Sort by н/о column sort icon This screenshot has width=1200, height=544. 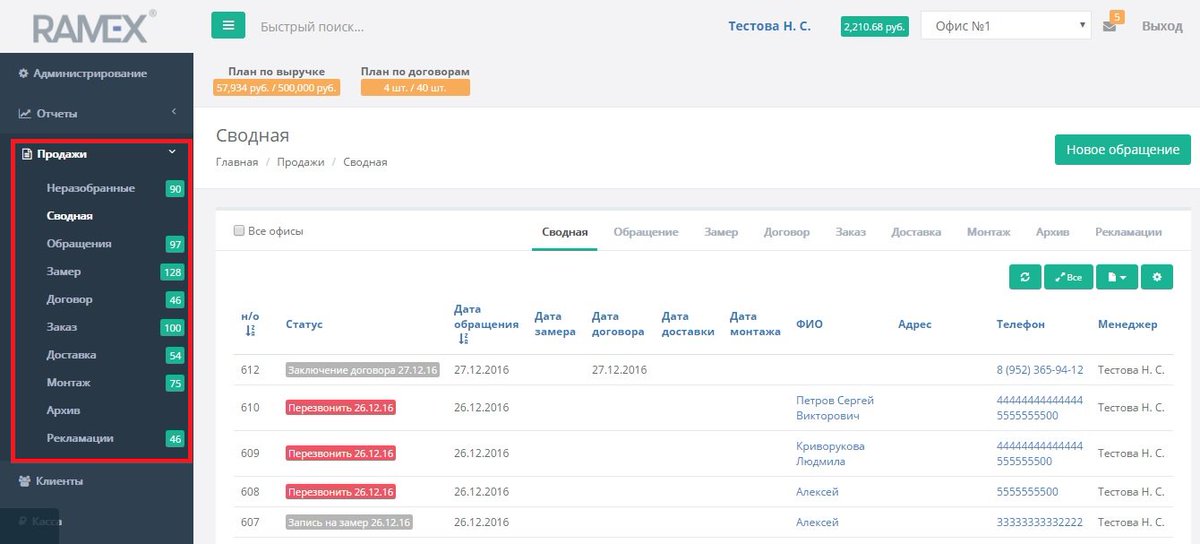click(249, 332)
